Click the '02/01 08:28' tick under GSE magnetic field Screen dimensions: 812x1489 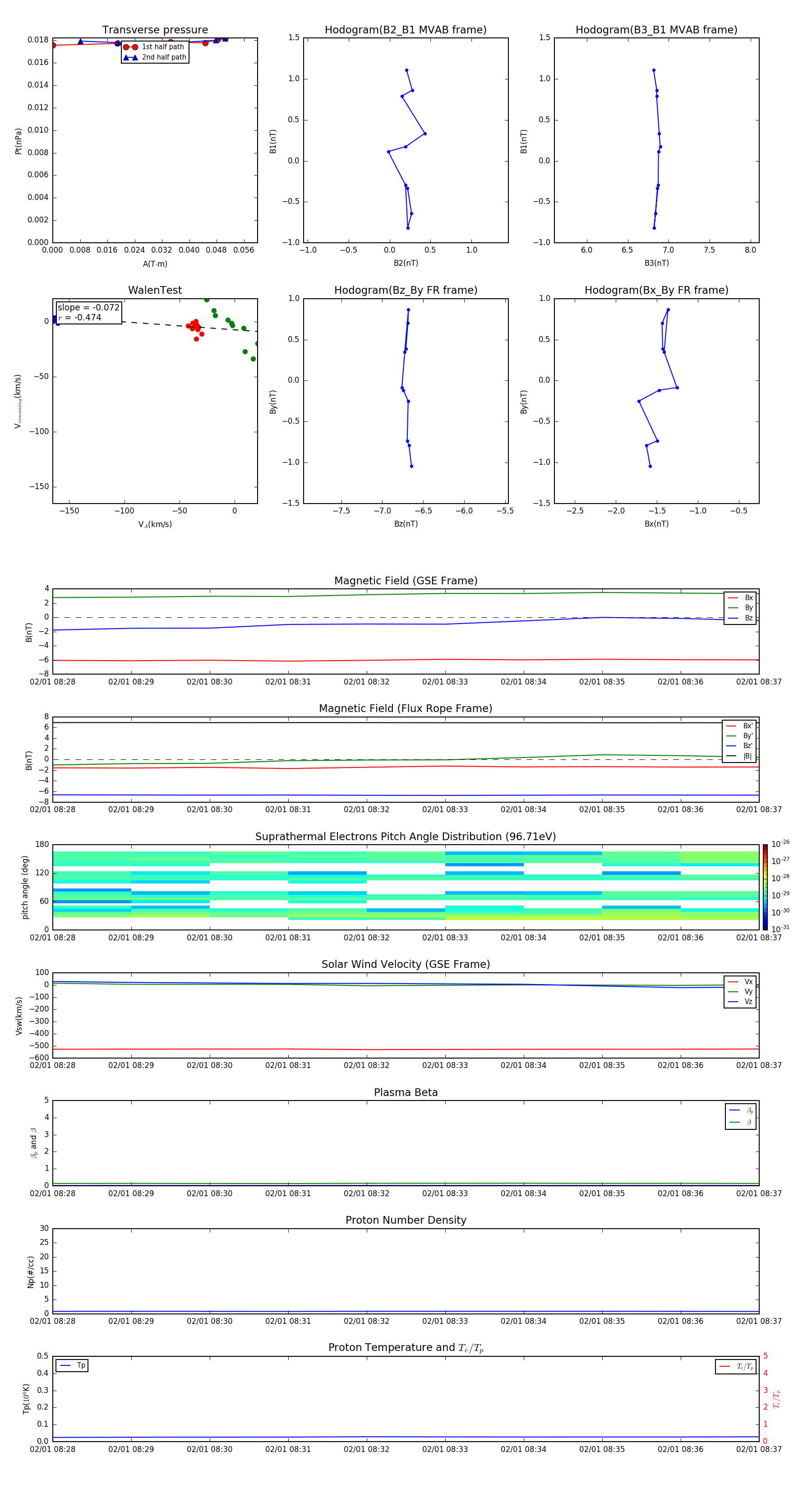point(53,681)
